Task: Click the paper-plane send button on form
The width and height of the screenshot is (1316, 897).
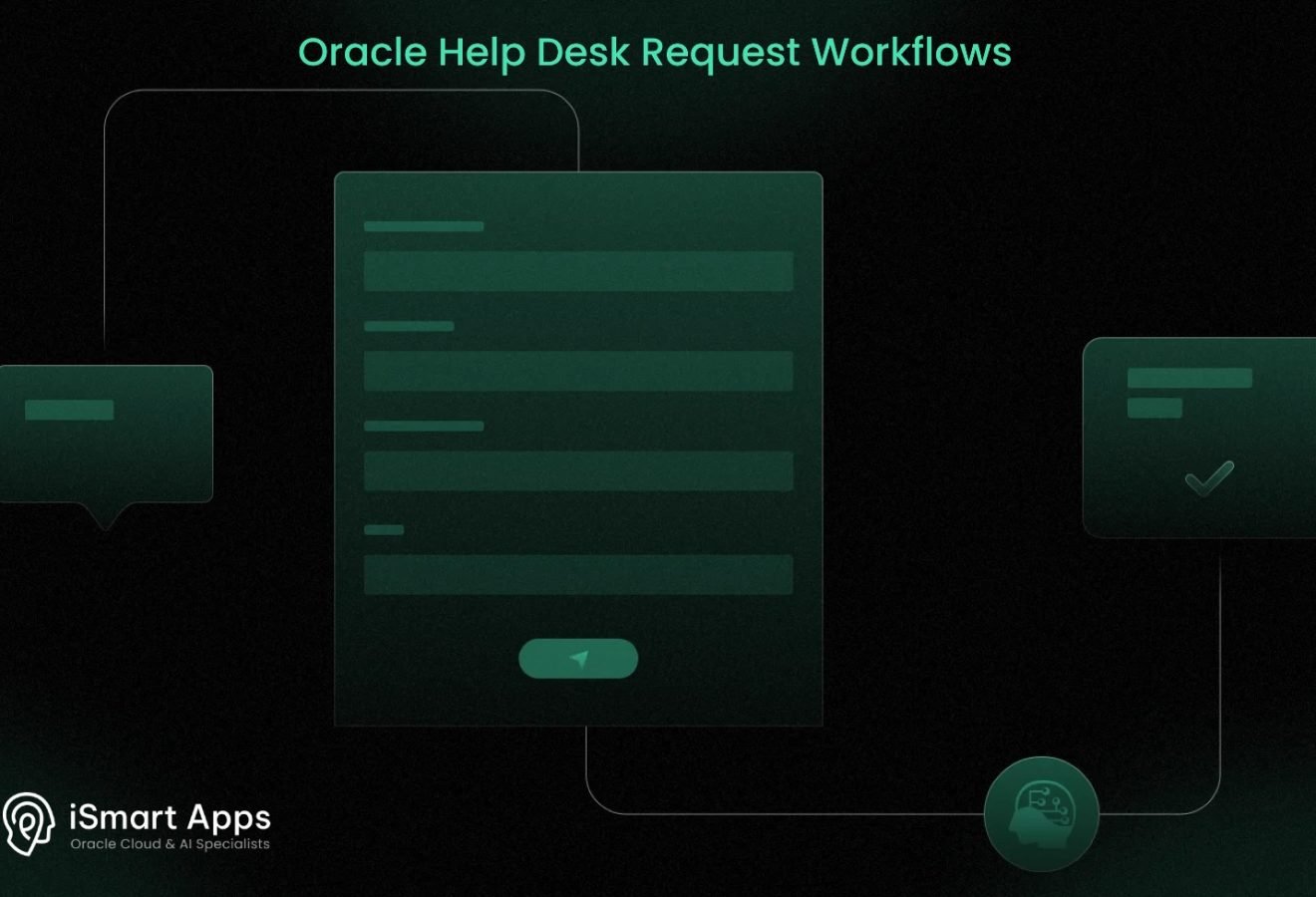Action: click(578, 659)
